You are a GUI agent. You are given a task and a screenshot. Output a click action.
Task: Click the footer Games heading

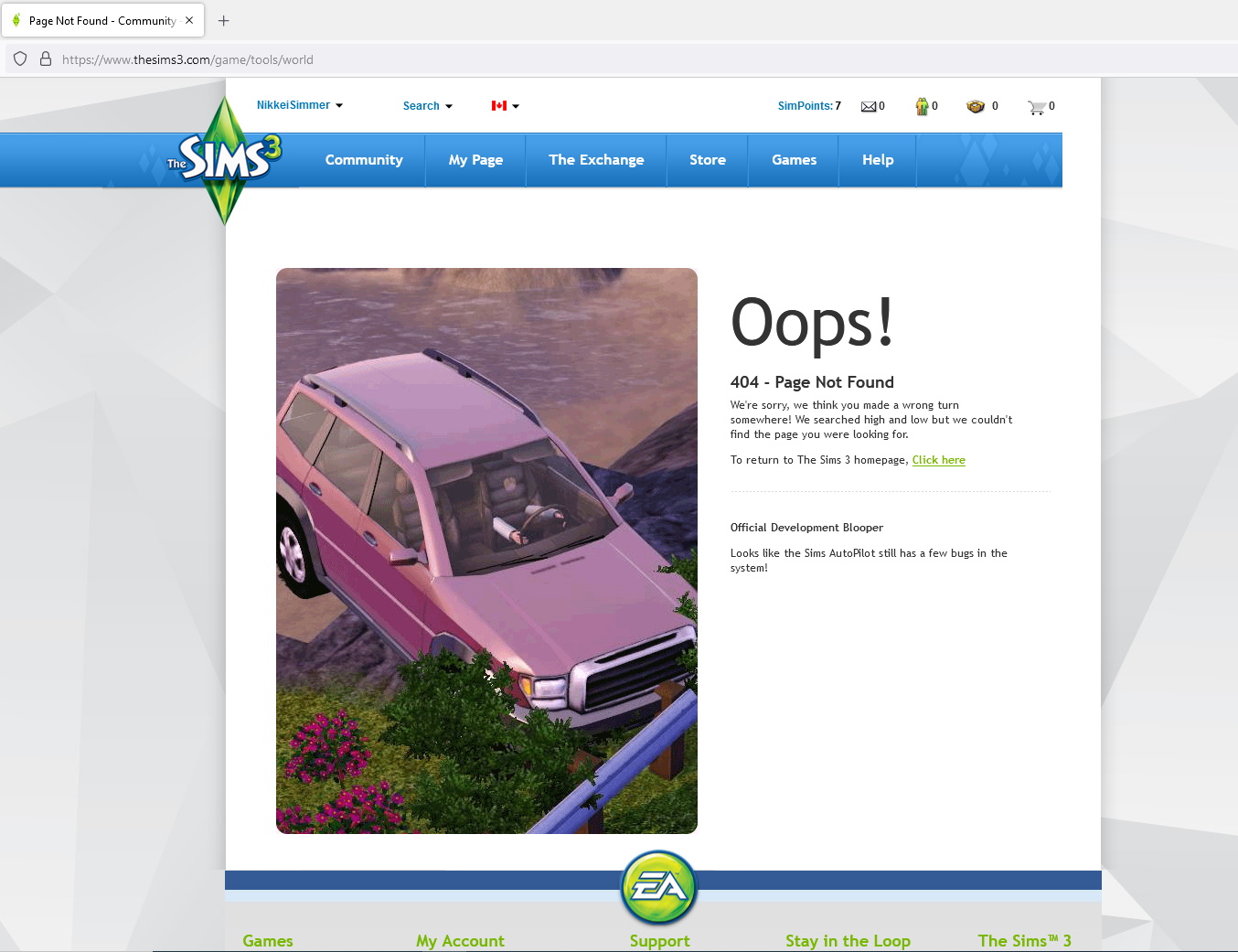coord(268,941)
